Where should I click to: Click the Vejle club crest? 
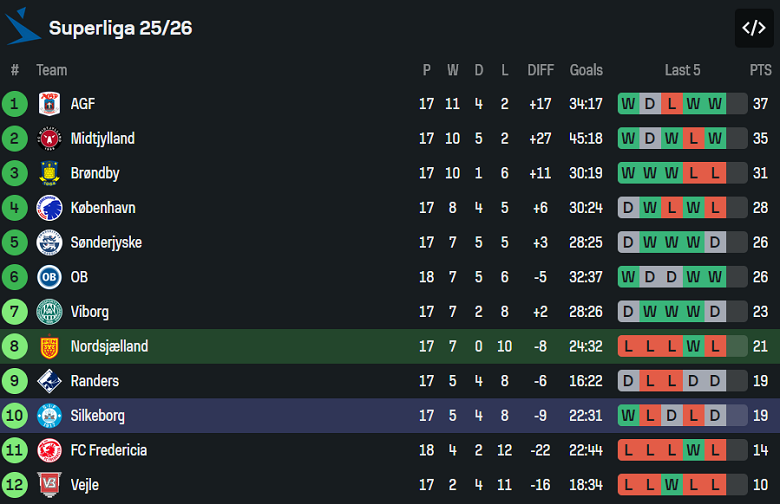coord(49,485)
